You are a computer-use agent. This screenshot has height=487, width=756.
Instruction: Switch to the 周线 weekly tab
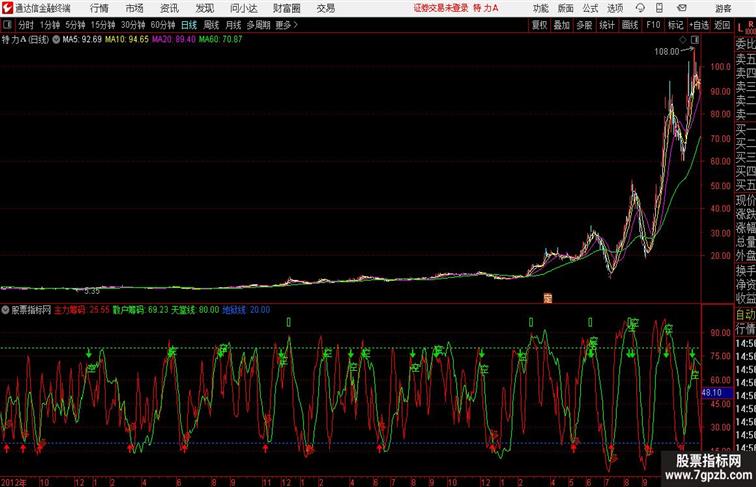tap(211, 25)
